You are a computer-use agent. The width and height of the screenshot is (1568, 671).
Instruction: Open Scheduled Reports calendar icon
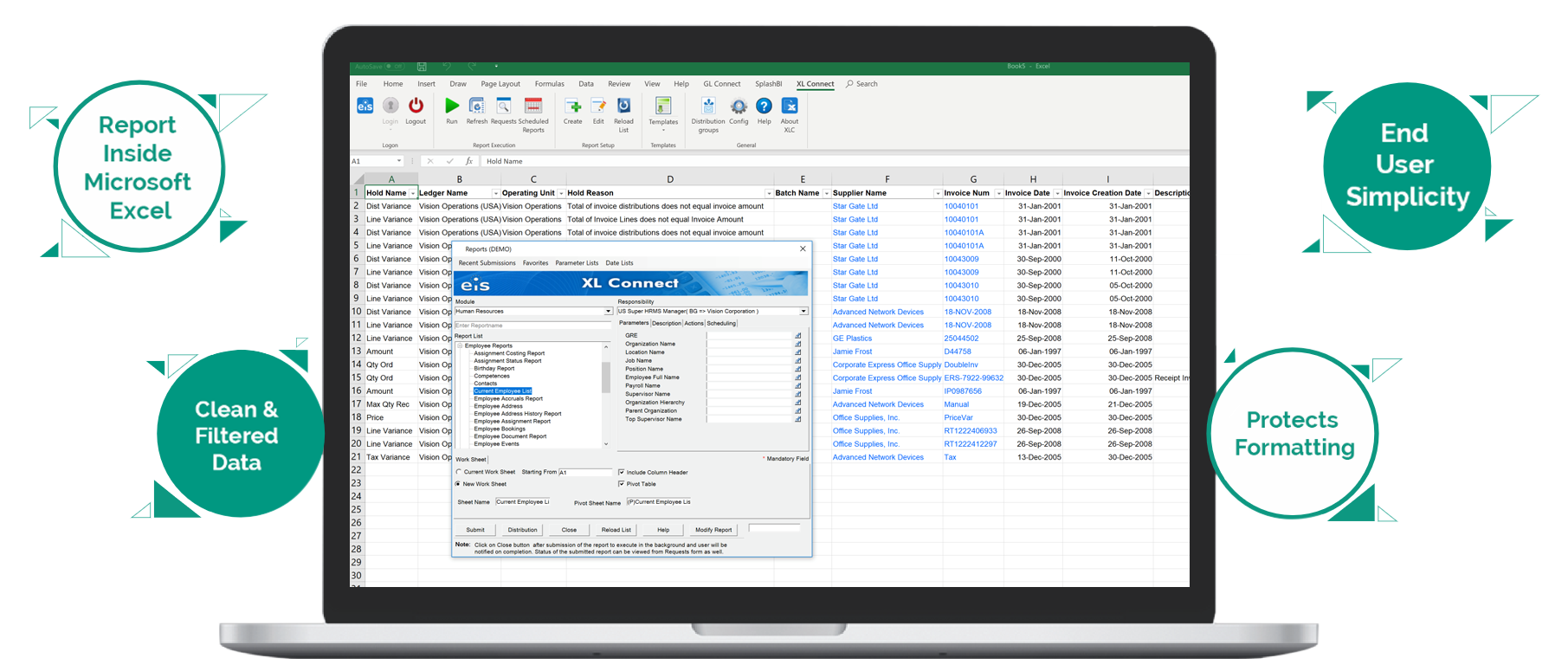click(533, 106)
